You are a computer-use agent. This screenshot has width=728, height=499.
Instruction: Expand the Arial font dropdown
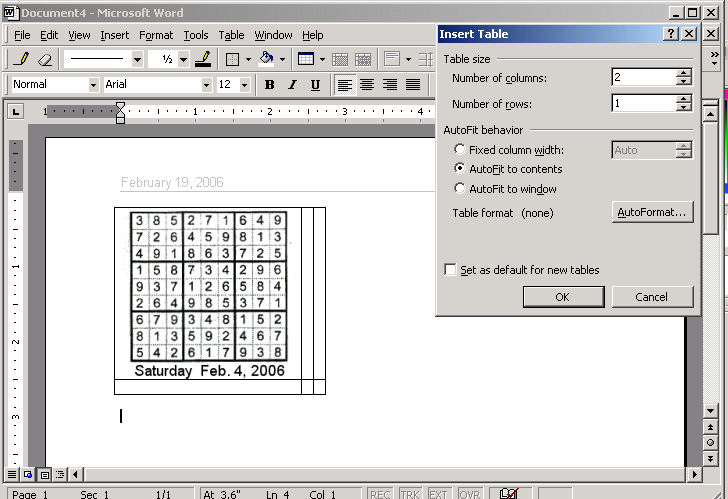205,85
